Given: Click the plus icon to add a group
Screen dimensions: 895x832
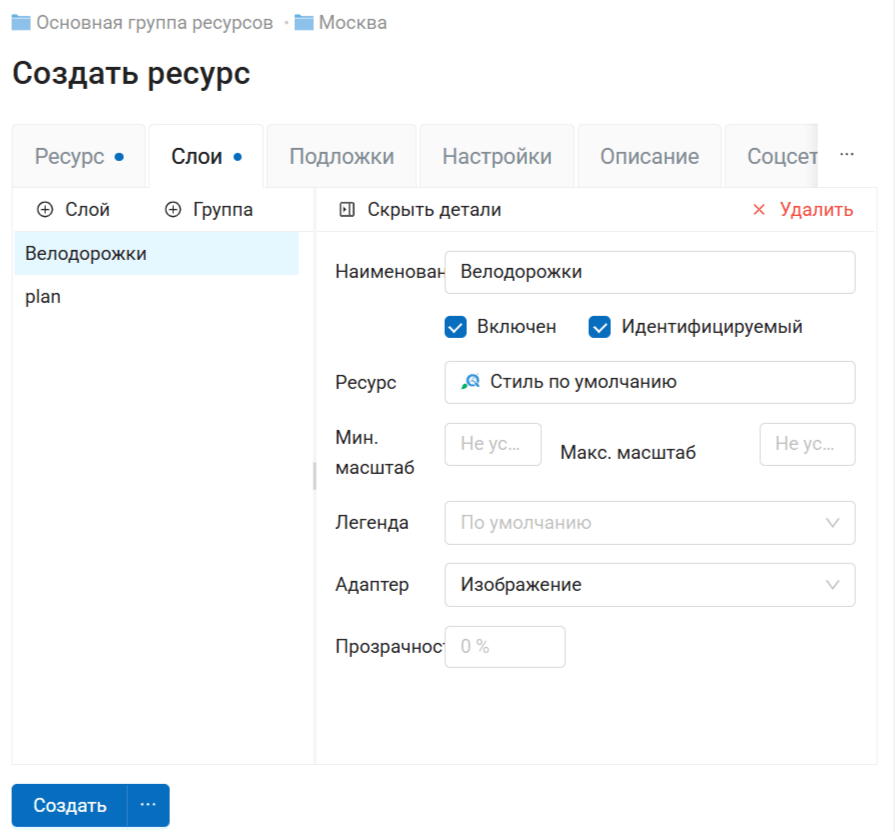Looking at the screenshot, I should [x=173, y=210].
